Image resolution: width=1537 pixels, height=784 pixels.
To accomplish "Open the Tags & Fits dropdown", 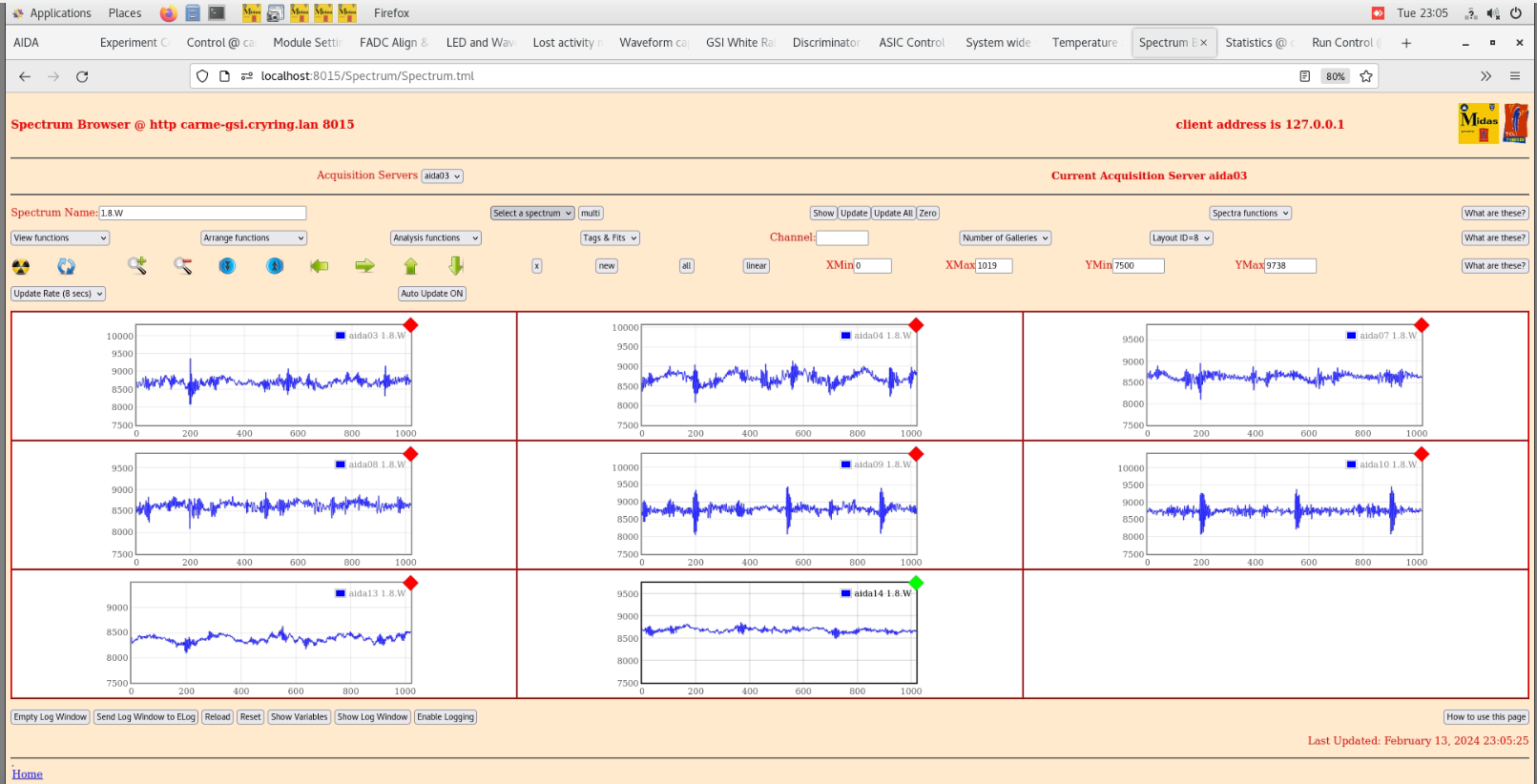I will coord(610,238).
